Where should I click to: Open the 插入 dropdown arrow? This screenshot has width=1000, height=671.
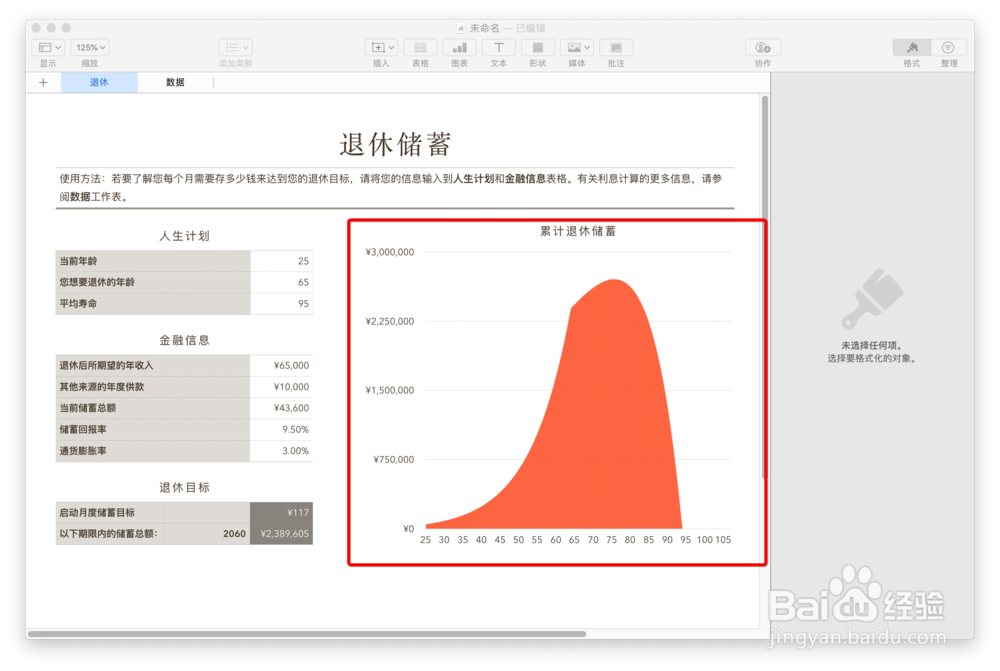coord(390,47)
